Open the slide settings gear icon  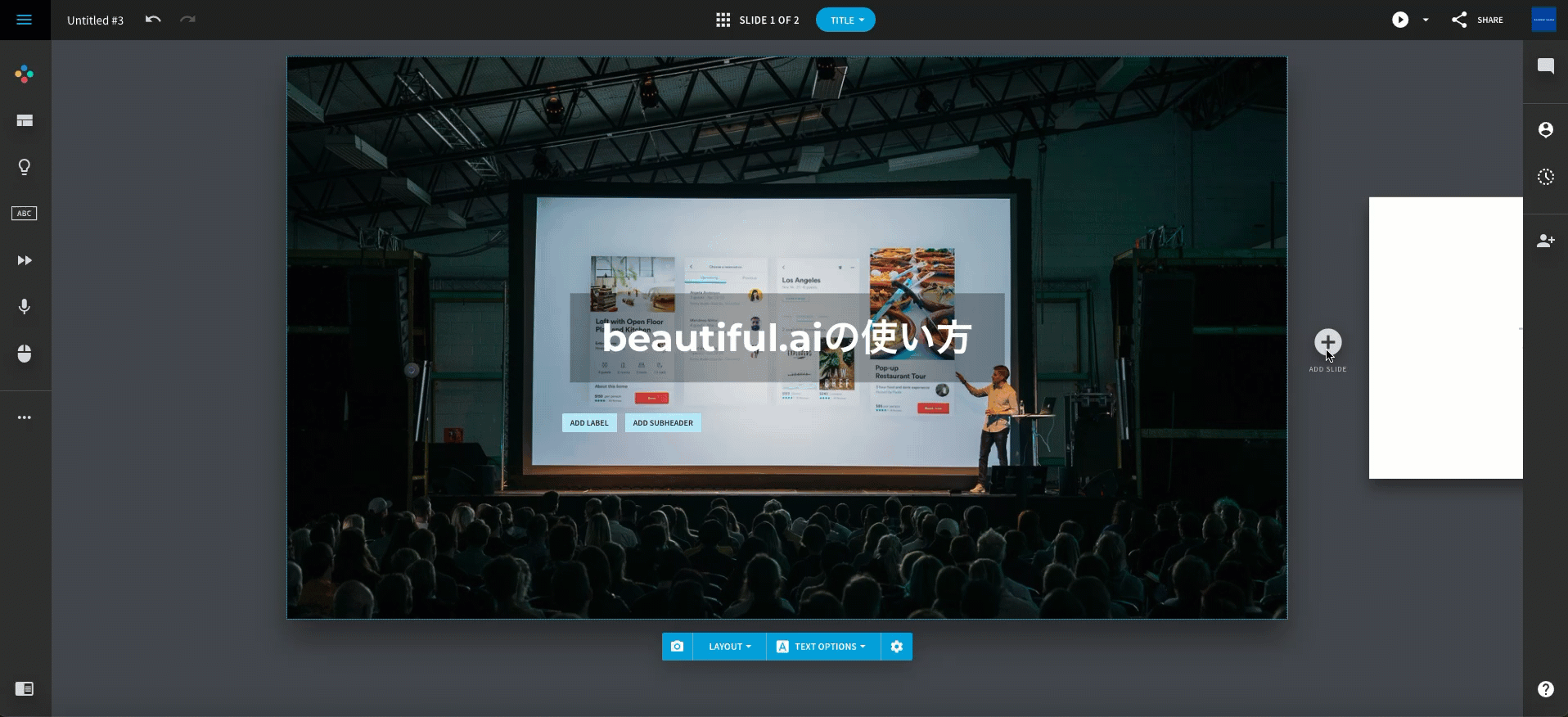897,647
